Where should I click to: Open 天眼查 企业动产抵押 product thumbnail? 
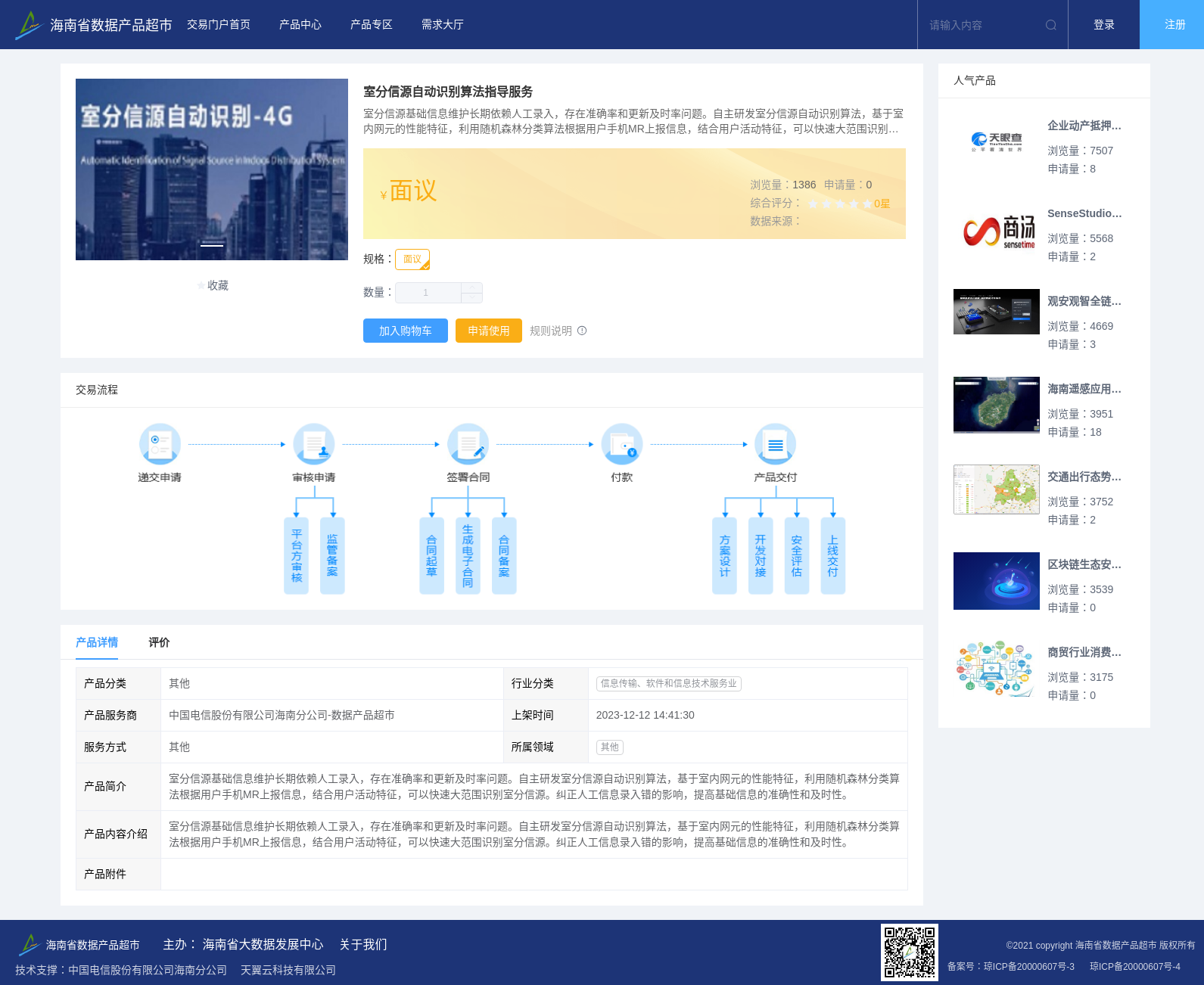tap(997, 142)
